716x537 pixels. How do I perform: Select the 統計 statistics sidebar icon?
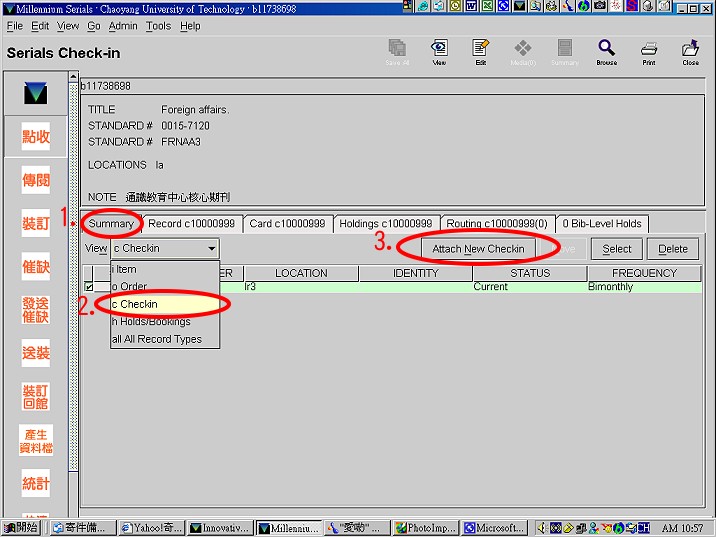[36, 483]
